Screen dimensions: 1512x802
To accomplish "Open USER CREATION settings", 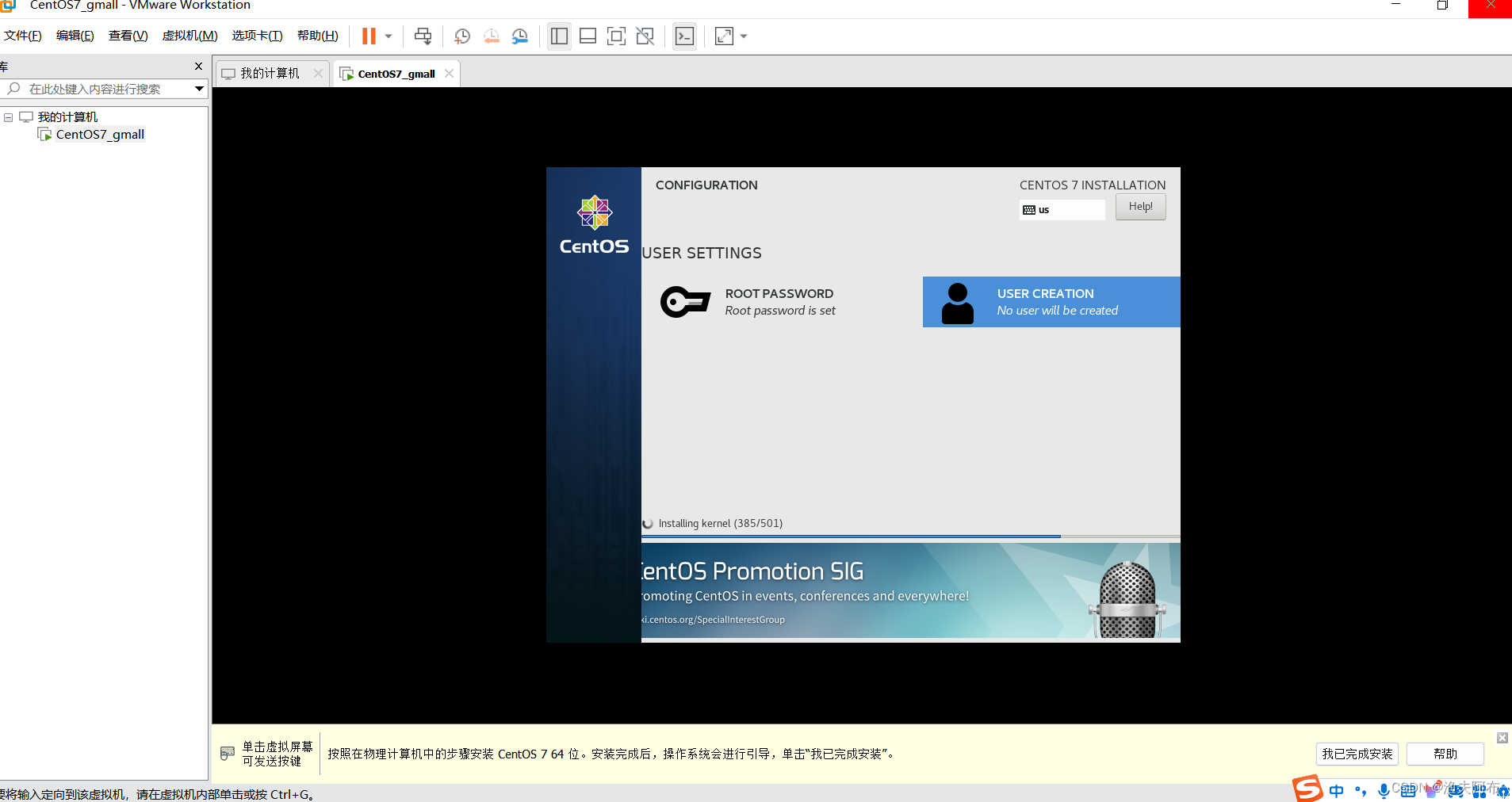I will pyautogui.click(x=1051, y=302).
